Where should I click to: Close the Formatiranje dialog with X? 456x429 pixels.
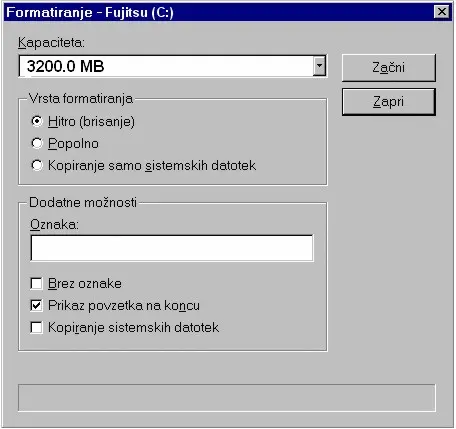(442, 12)
